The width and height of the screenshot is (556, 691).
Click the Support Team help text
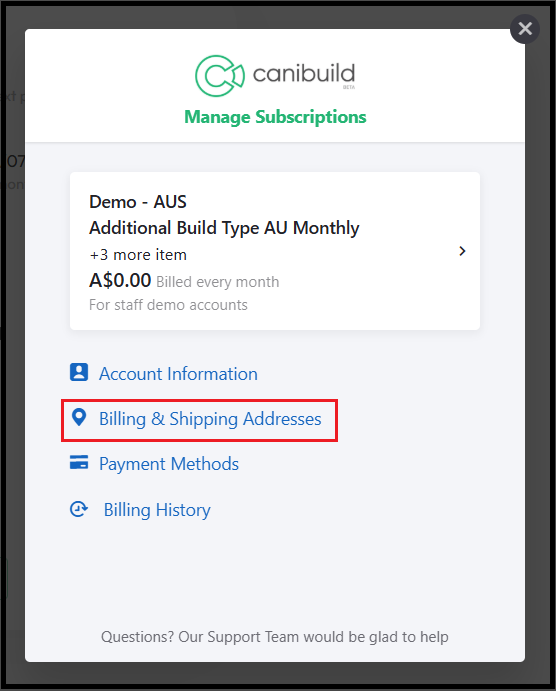click(x=274, y=637)
